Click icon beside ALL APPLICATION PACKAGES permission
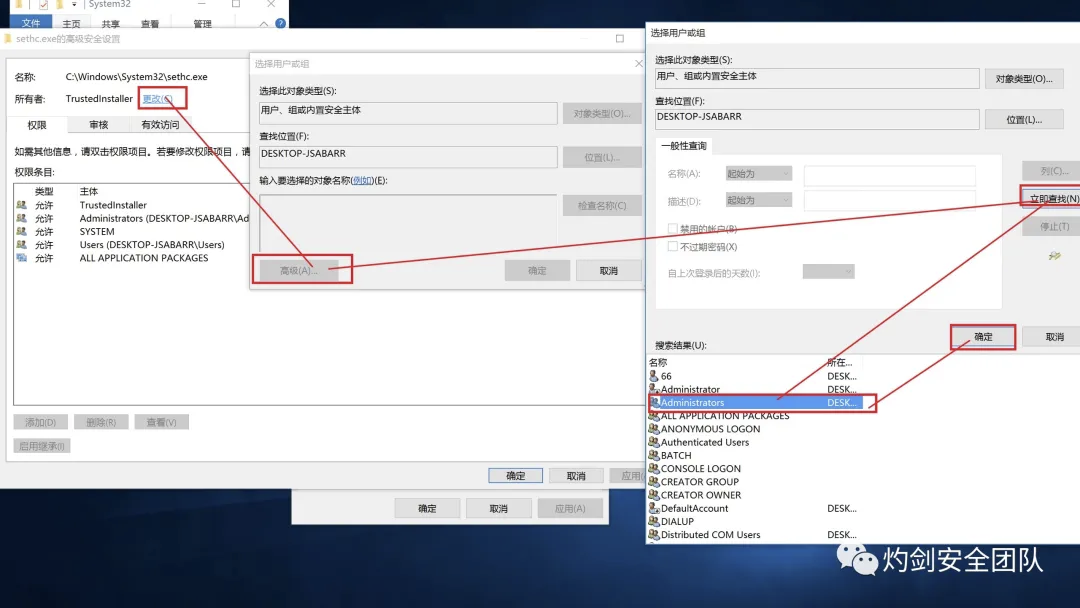The width and height of the screenshot is (1080, 608). tap(22, 258)
